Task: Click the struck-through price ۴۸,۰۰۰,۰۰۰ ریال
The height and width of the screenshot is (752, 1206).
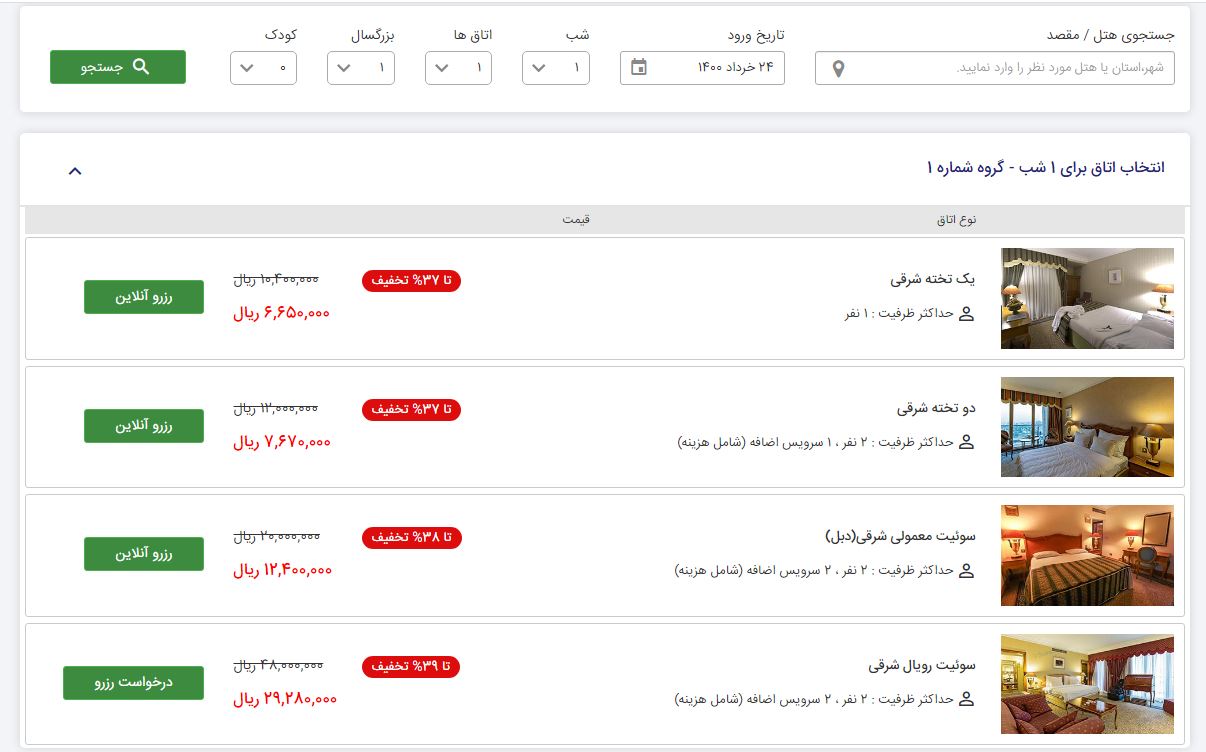Action: pyautogui.click(x=278, y=665)
